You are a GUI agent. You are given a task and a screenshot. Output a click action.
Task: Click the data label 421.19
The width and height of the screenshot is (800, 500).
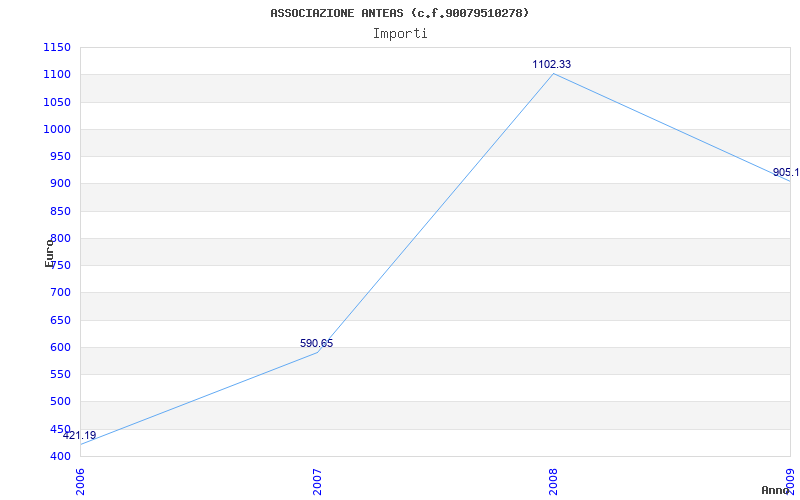[x=80, y=435]
